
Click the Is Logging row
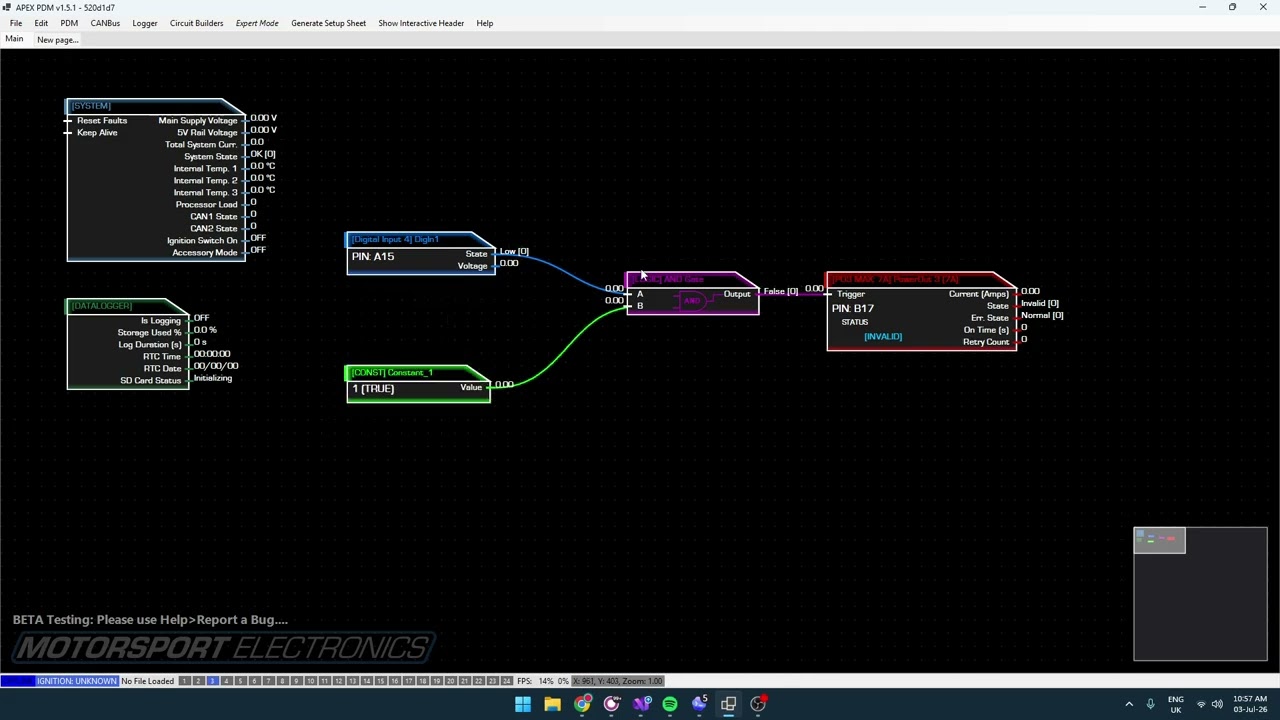(160, 321)
